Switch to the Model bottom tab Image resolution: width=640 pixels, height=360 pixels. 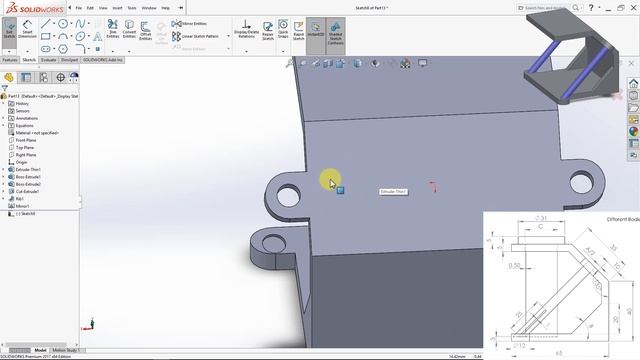[40, 350]
